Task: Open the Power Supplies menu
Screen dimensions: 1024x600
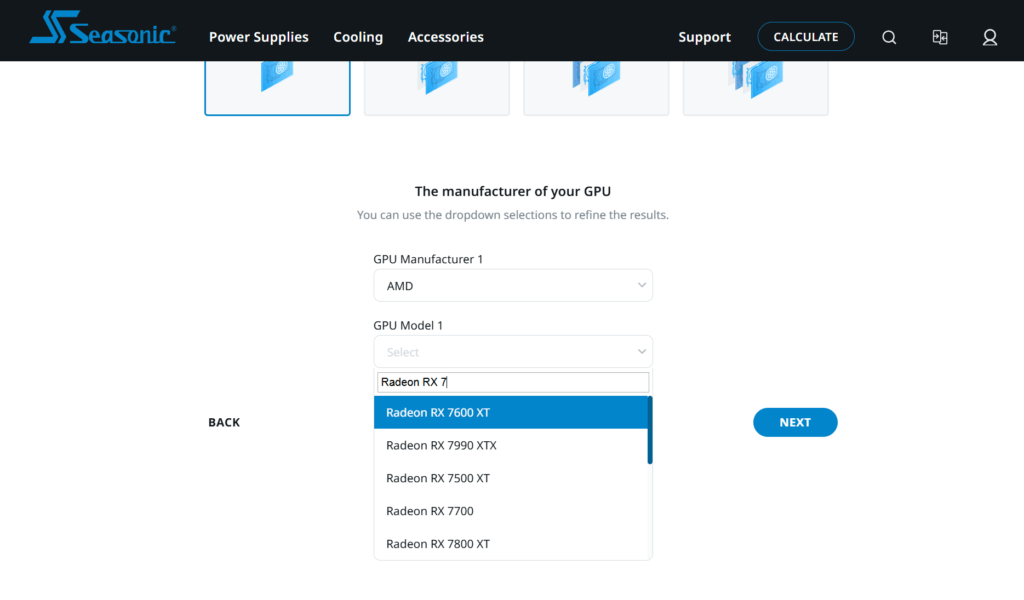Action: pos(259,37)
